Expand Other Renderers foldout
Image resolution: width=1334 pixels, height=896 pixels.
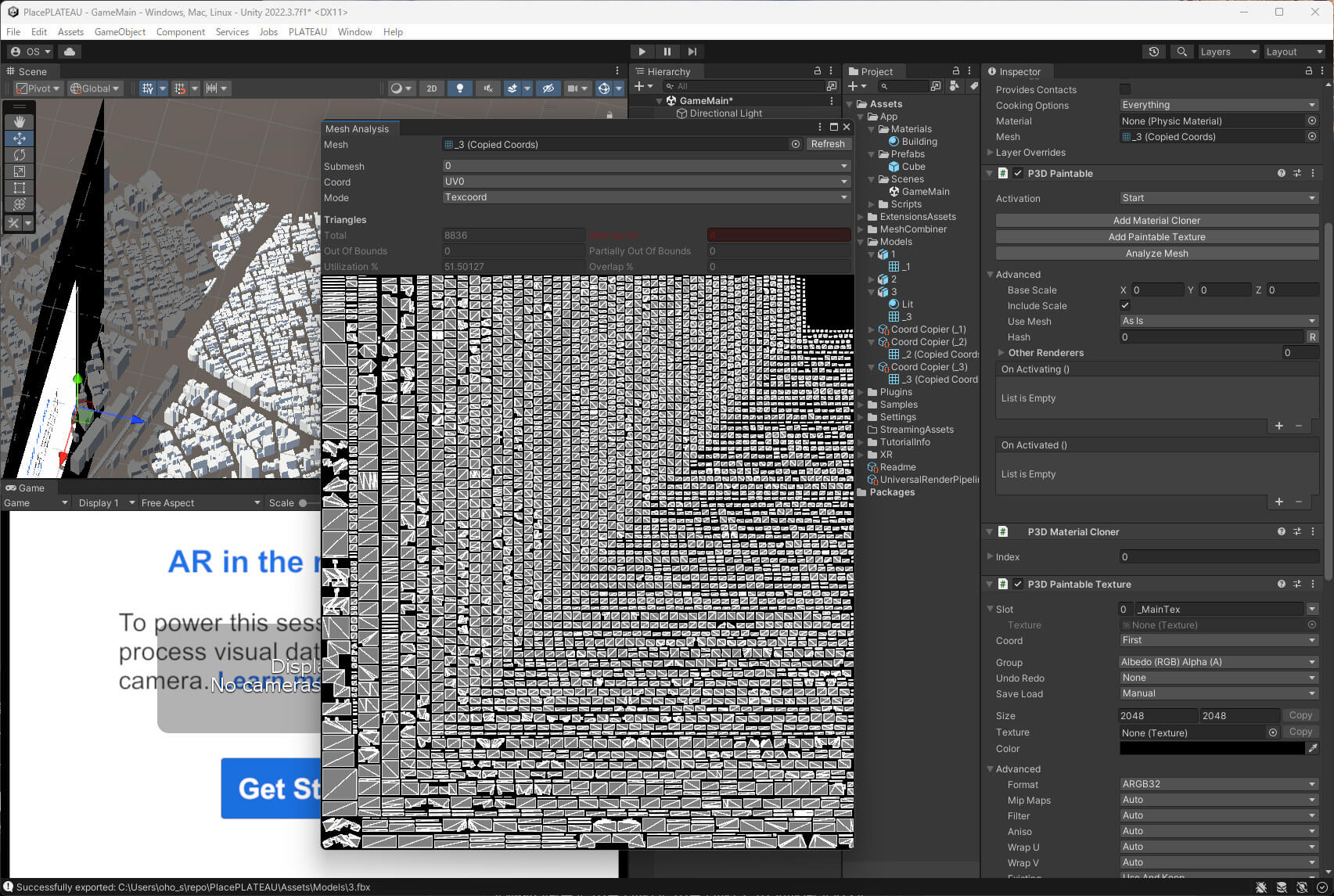pos(1001,353)
